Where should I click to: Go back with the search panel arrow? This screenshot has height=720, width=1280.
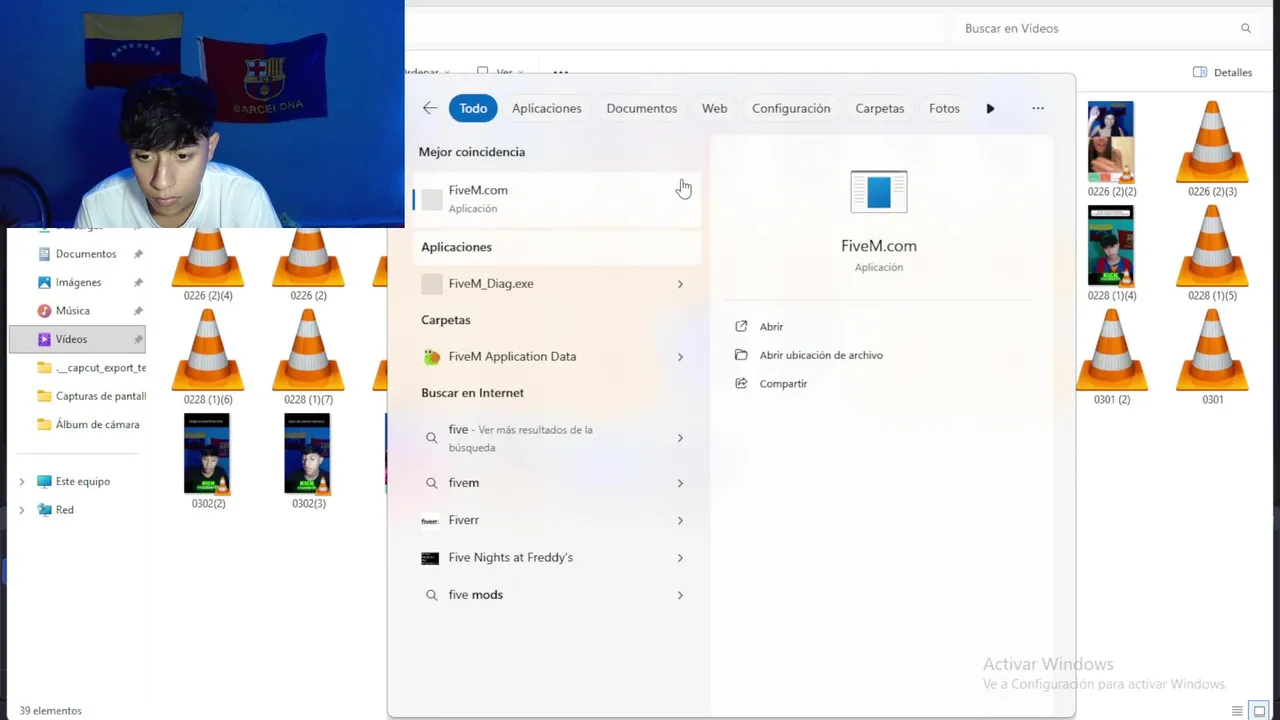tap(430, 108)
